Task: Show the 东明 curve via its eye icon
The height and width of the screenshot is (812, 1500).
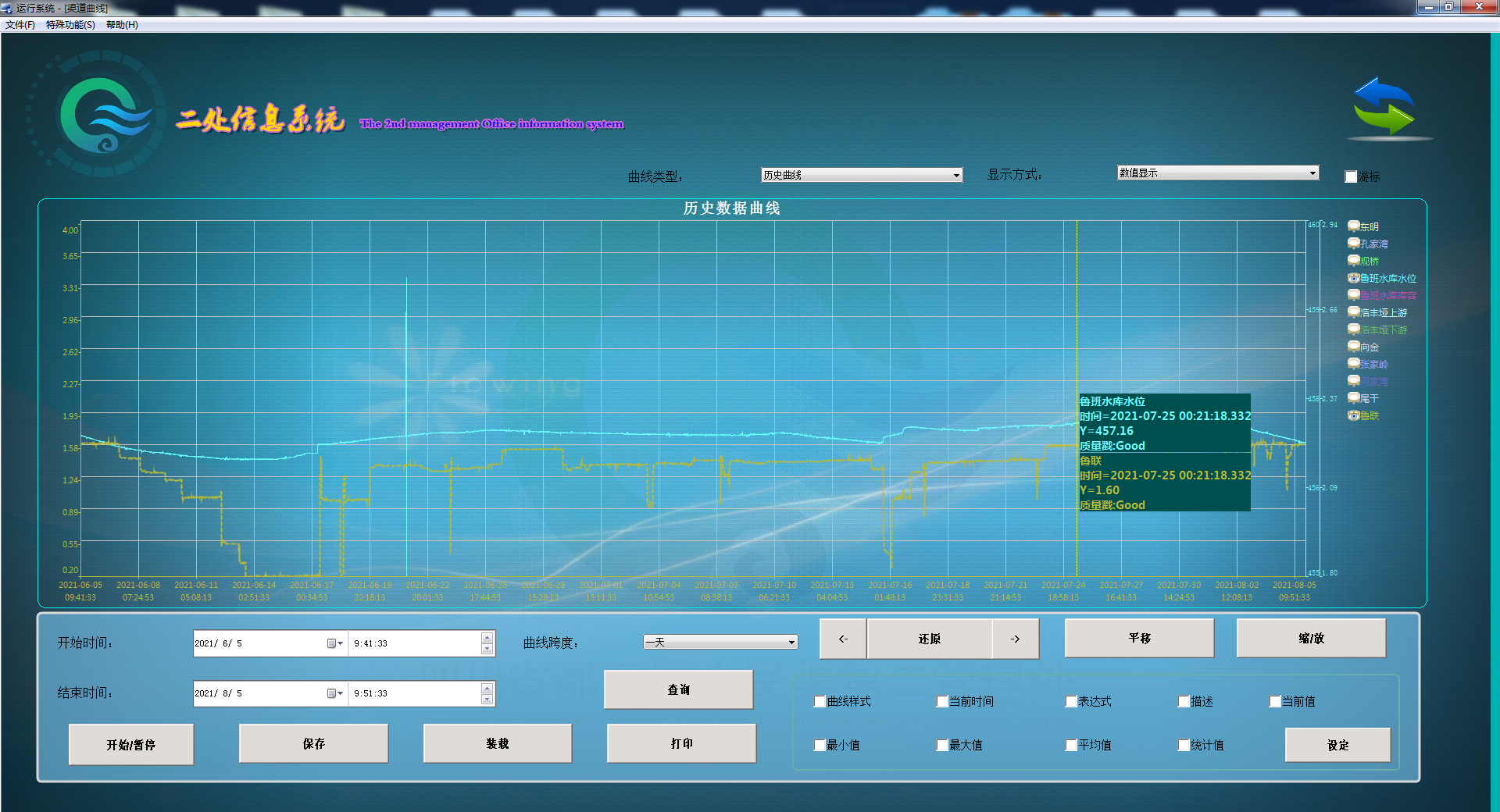Action: pos(1353,226)
